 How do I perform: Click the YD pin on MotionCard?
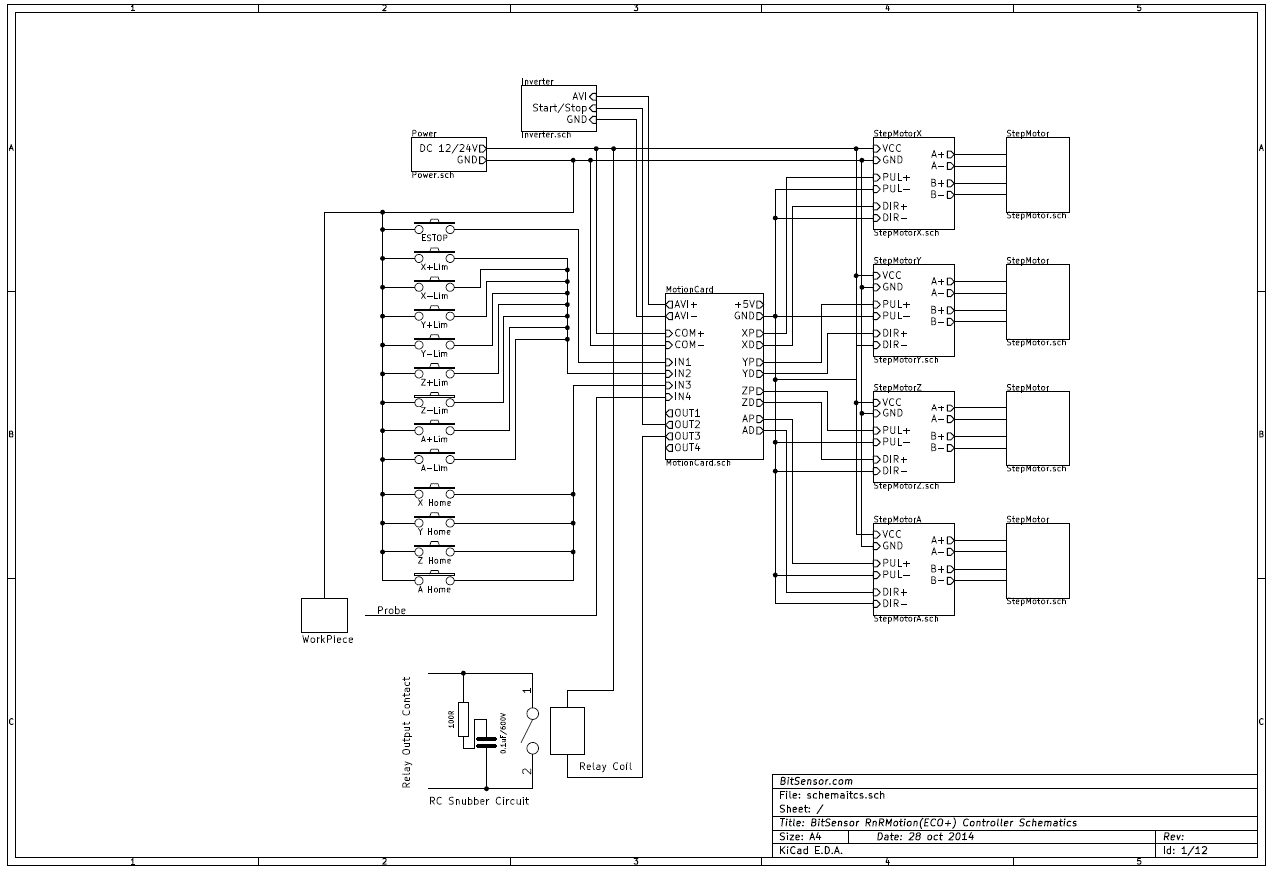(753, 374)
